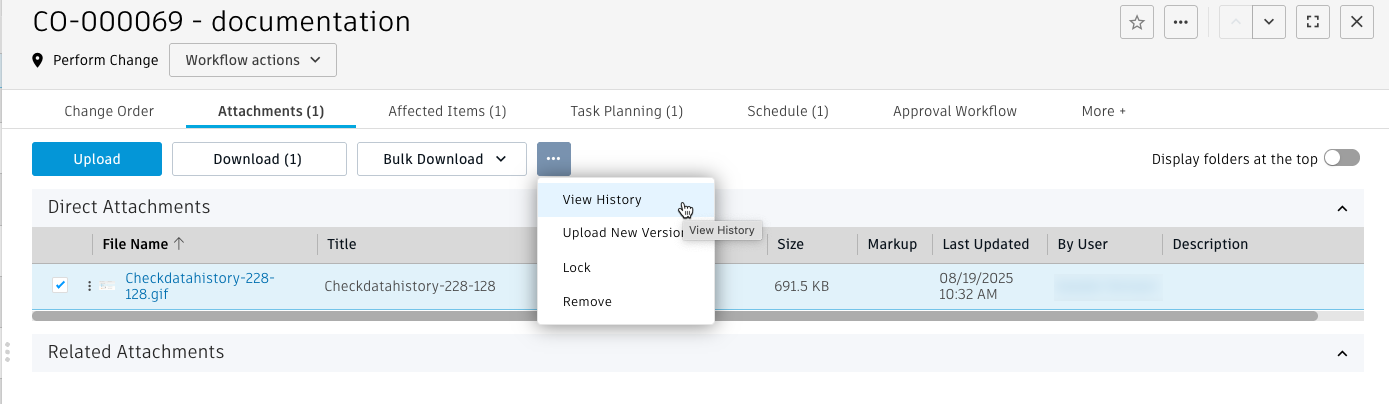Screen dimensions: 1389x404
Task: Select View History from the menu
Action: point(602,200)
